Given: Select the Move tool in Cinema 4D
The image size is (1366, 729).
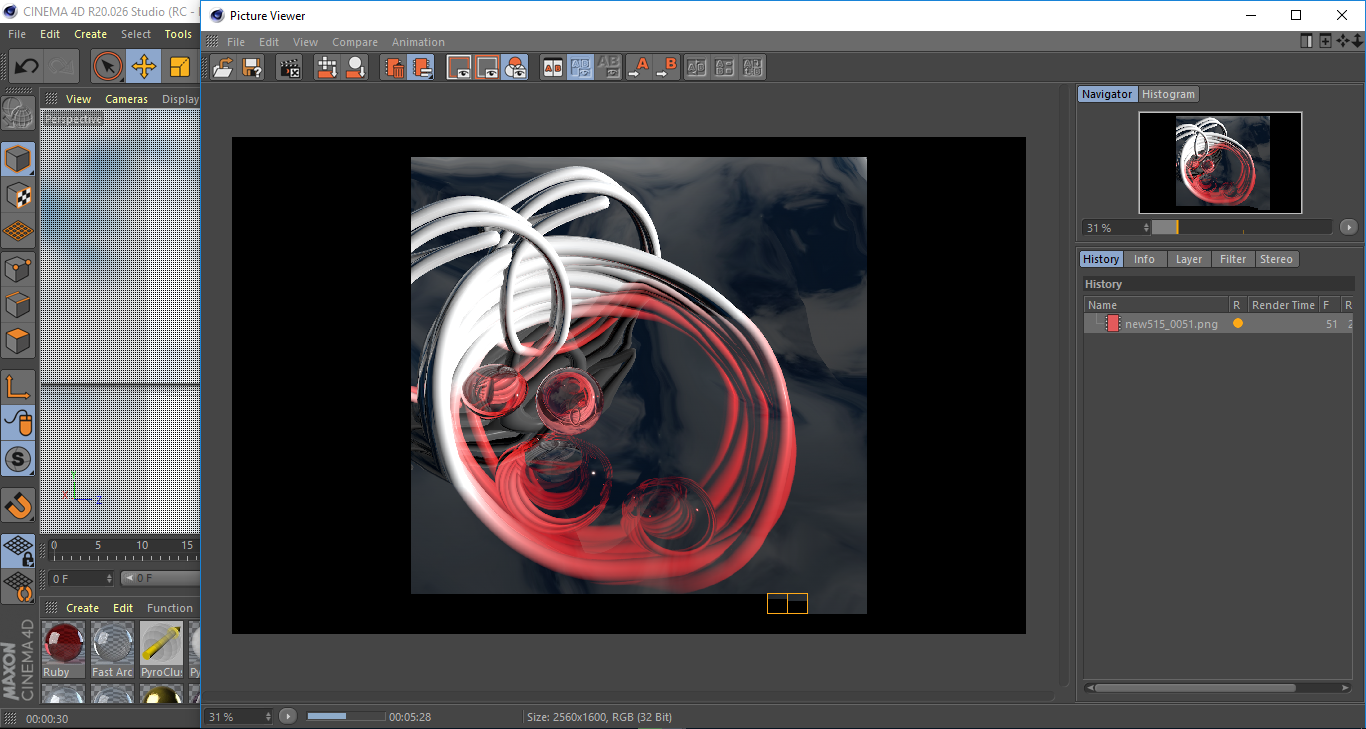Looking at the screenshot, I should point(143,67).
